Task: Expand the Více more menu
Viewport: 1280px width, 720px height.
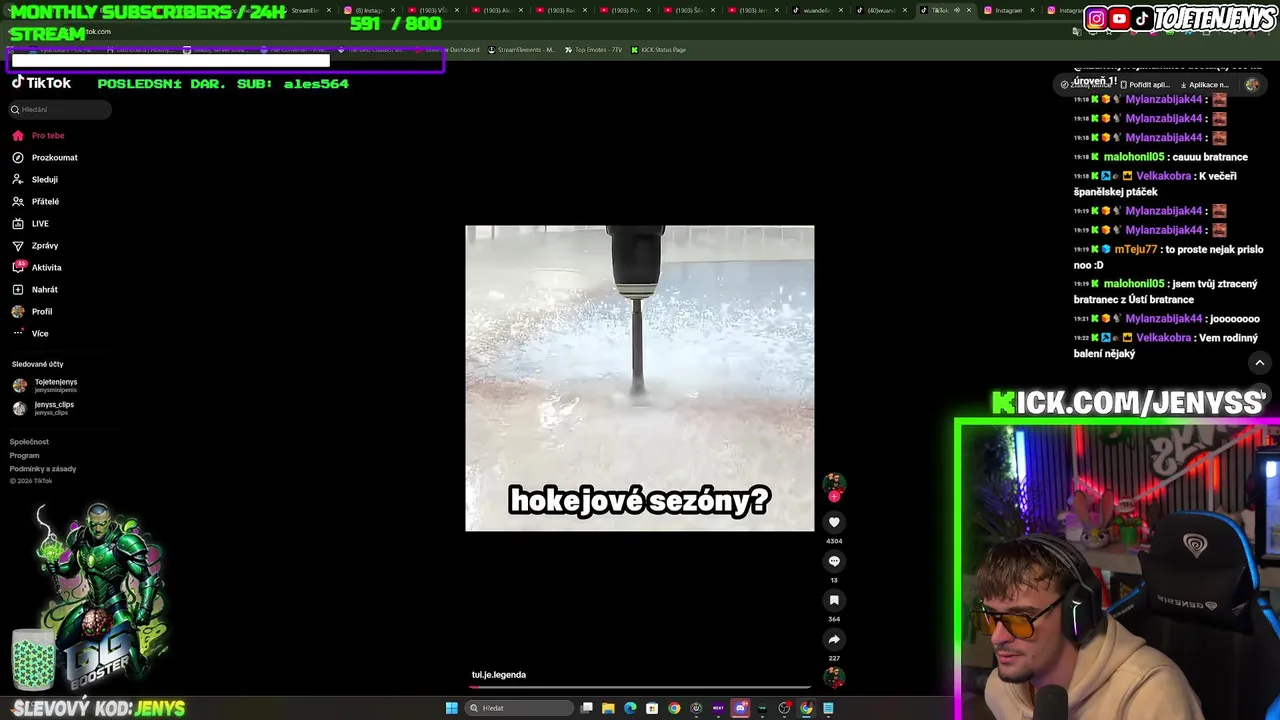Action: tap(31, 333)
